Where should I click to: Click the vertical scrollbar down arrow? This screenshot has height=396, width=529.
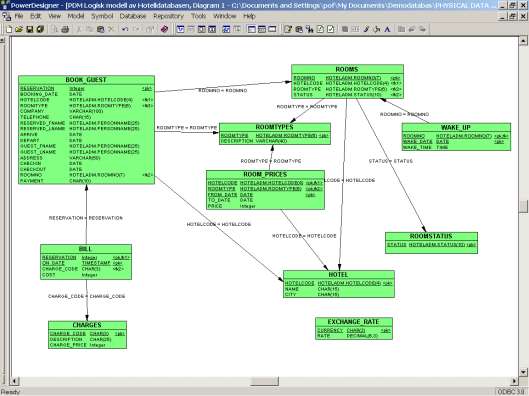point(523,372)
